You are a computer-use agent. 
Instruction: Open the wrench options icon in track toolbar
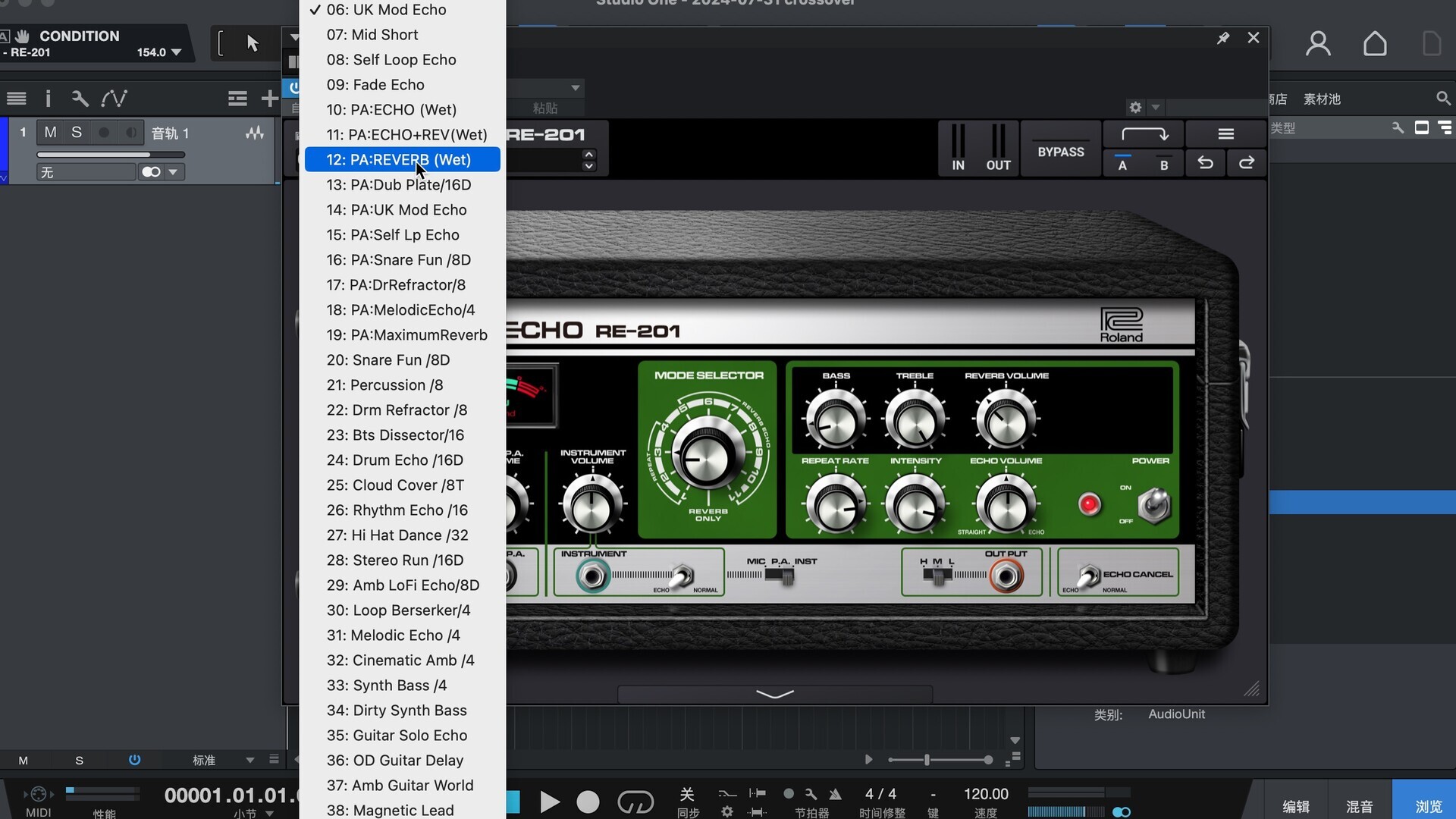(x=80, y=99)
